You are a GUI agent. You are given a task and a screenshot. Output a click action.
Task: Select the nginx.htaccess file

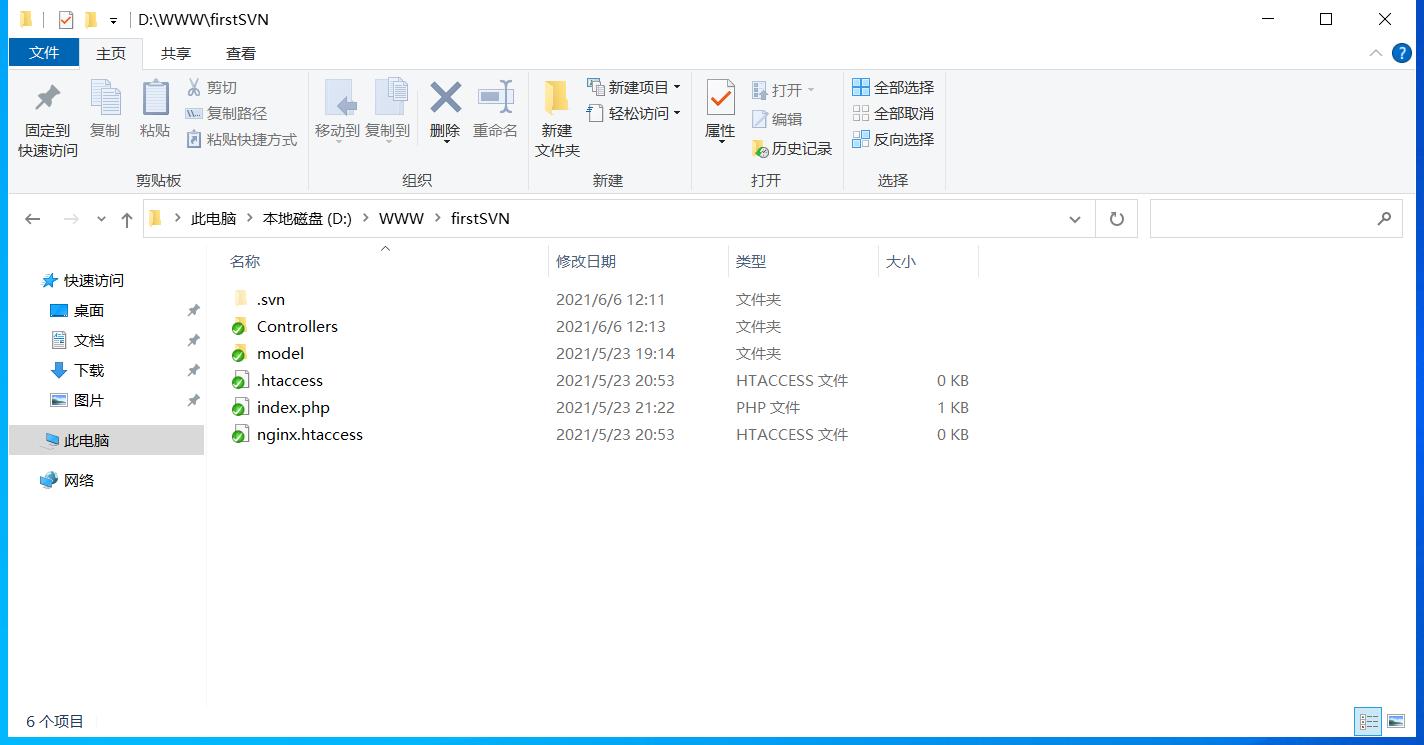click(x=309, y=435)
